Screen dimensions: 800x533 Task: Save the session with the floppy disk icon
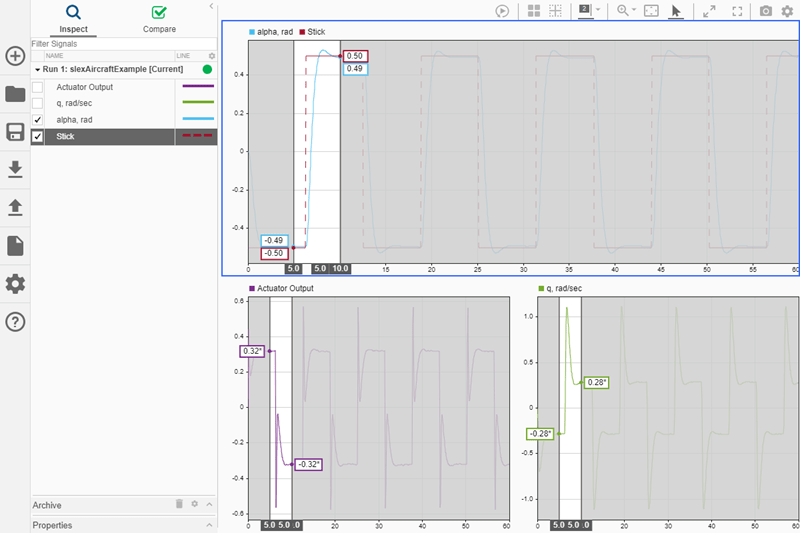click(x=15, y=132)
